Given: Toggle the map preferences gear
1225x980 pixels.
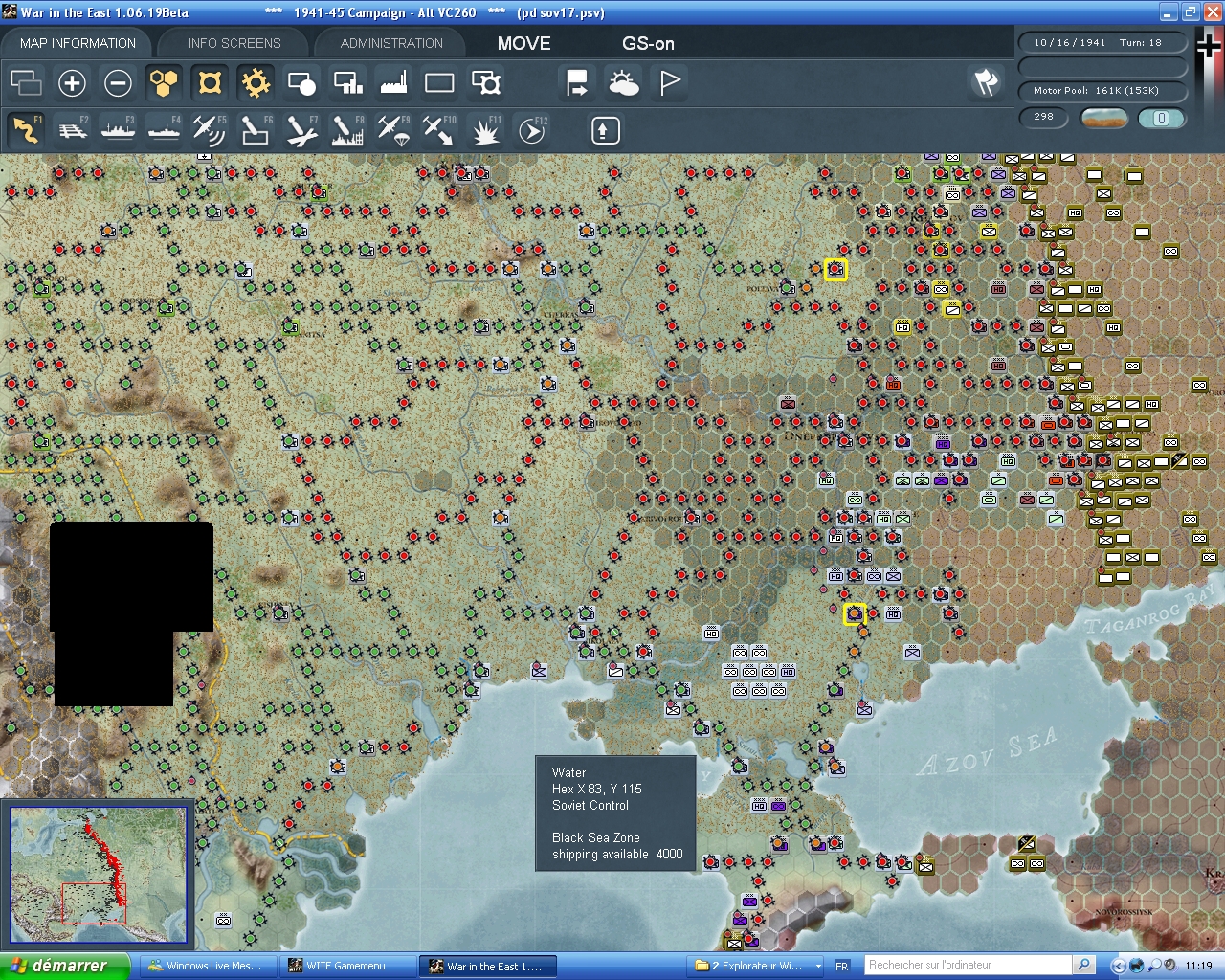Looking at the screenshot, I should coord(256,83).
